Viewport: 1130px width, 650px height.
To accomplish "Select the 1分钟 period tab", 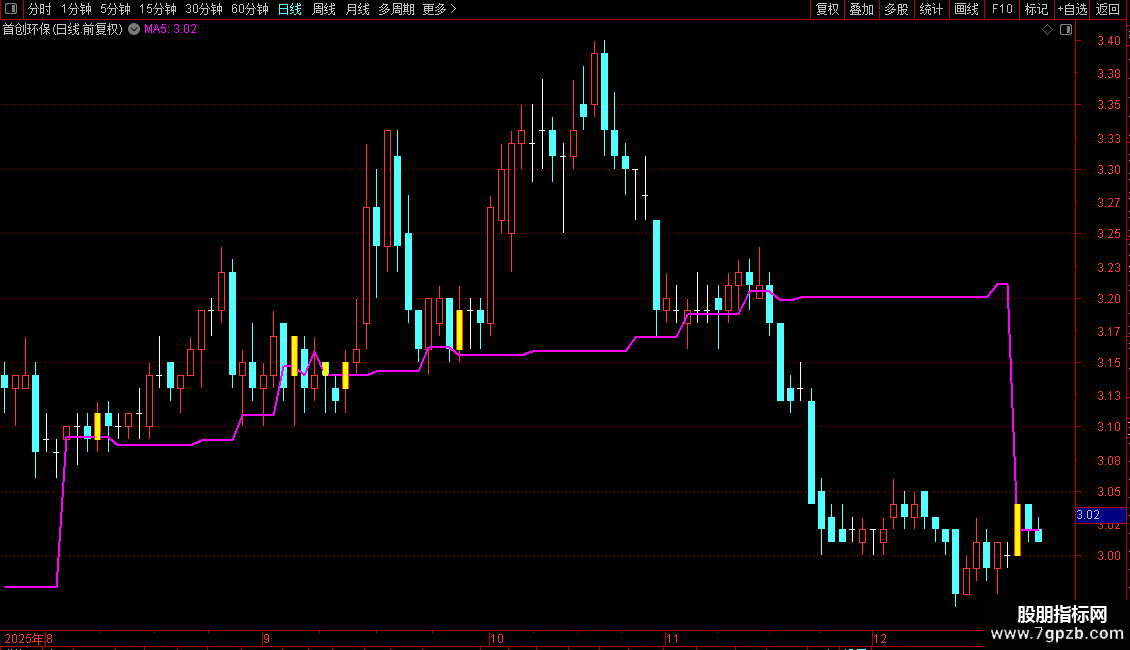I will click(76, 9).
